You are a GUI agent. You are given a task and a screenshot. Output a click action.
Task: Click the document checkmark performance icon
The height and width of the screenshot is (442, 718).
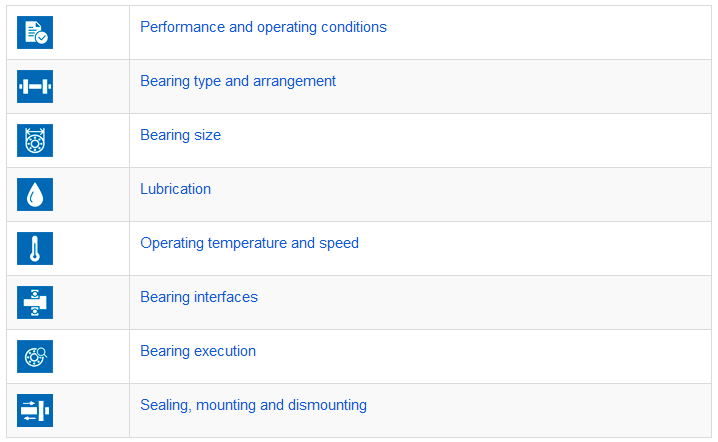click(x=35, y=33)
